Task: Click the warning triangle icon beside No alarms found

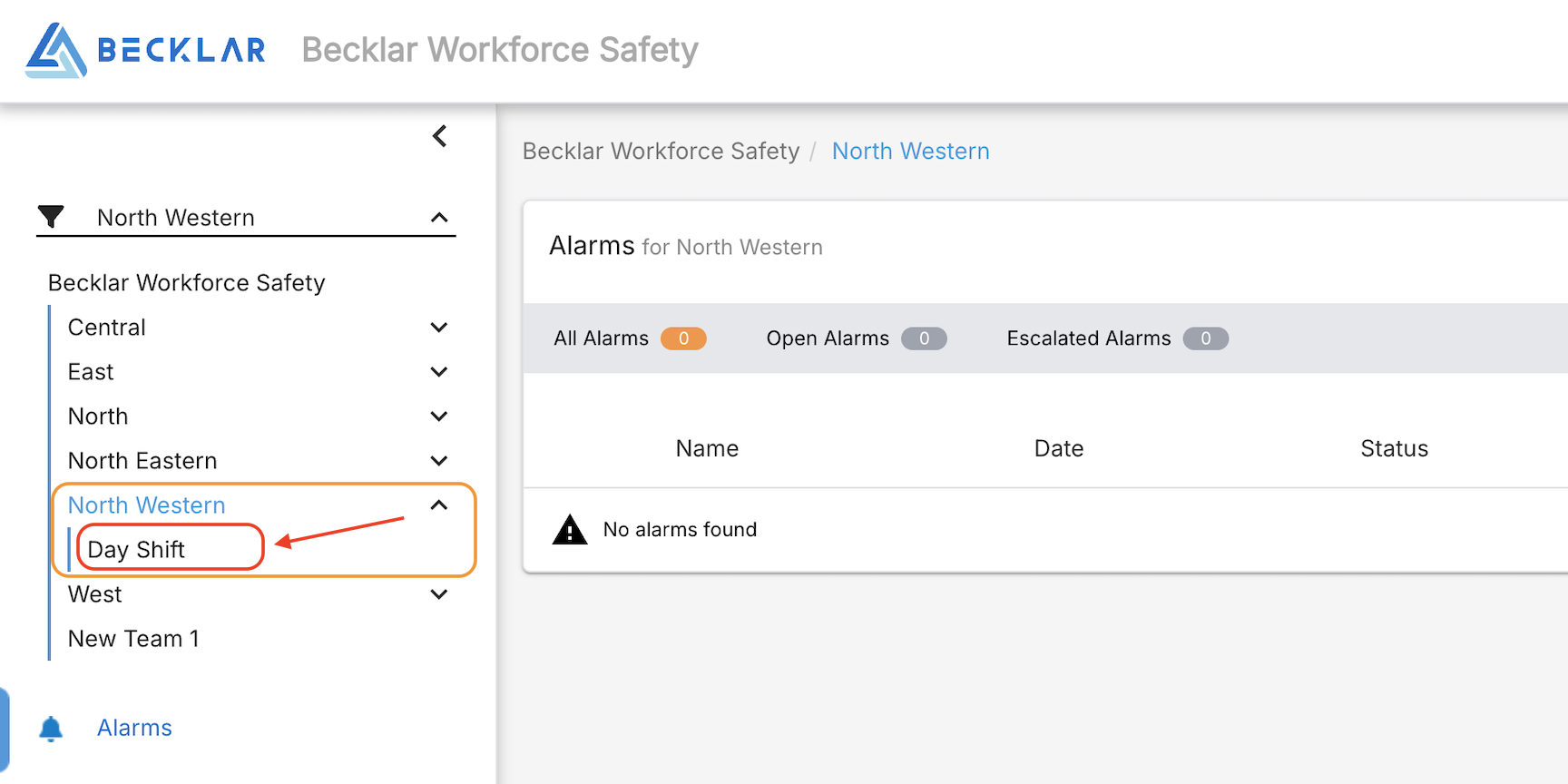Action: click(x=570, y=529)
